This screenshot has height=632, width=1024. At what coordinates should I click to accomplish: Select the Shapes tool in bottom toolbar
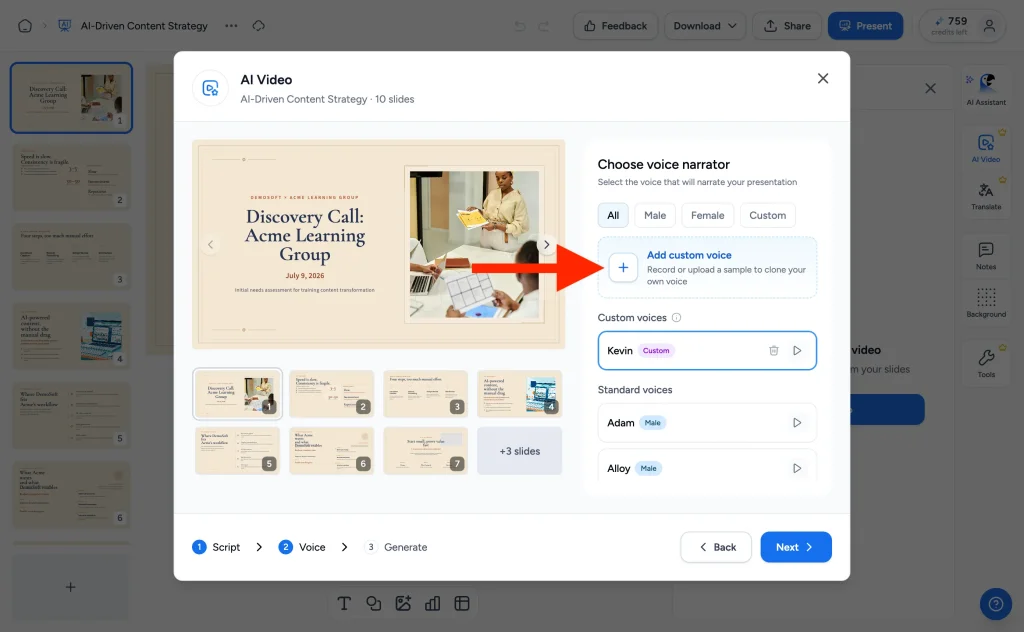(x=374, y=603)
